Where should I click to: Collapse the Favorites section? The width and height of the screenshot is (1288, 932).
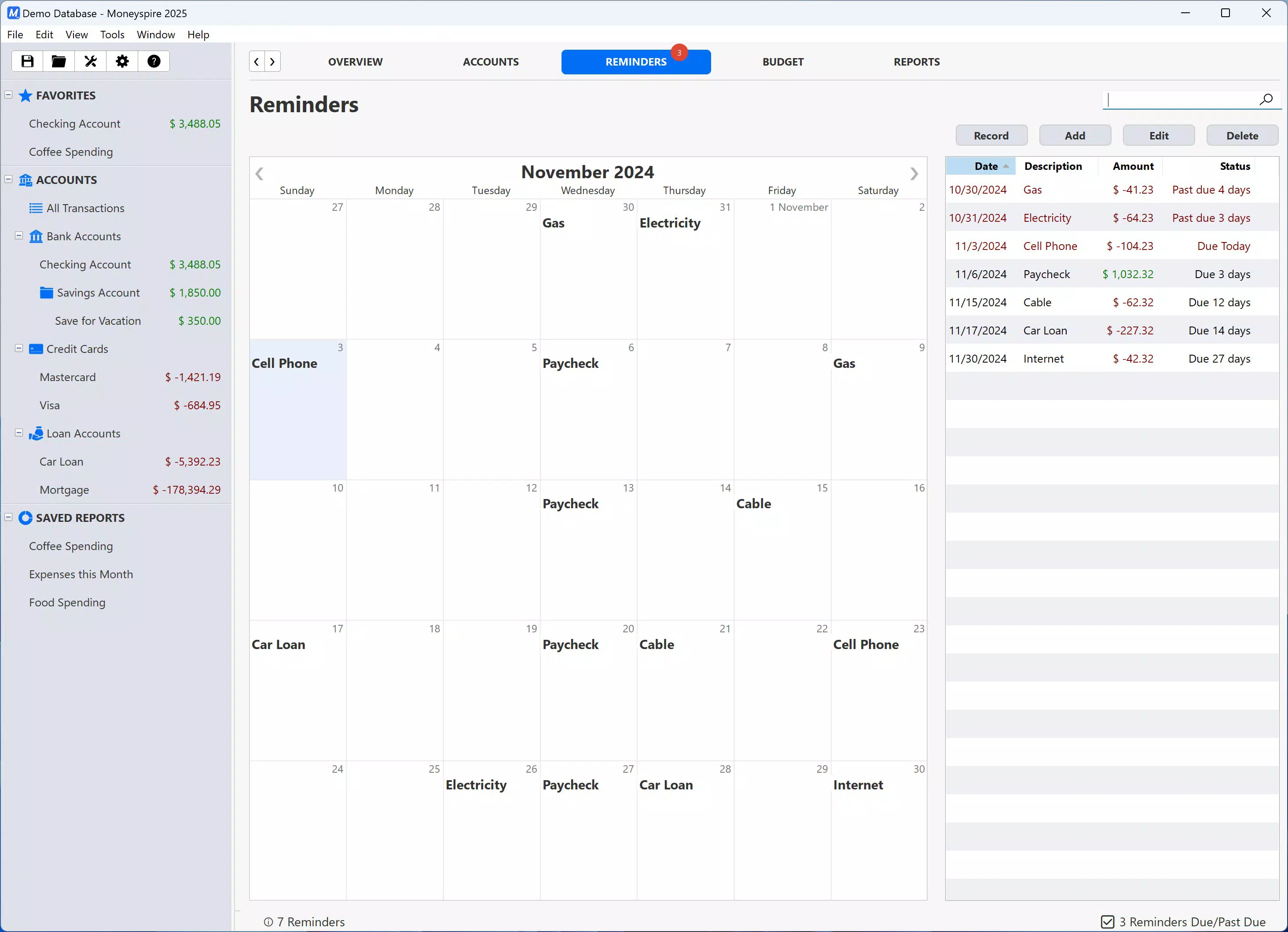point(8,95)
